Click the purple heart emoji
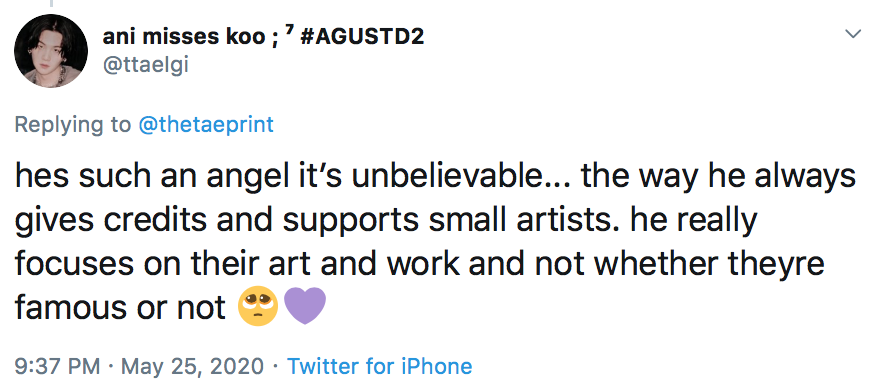Viewport: 882px width, 390px height. [x=304, y=307]
